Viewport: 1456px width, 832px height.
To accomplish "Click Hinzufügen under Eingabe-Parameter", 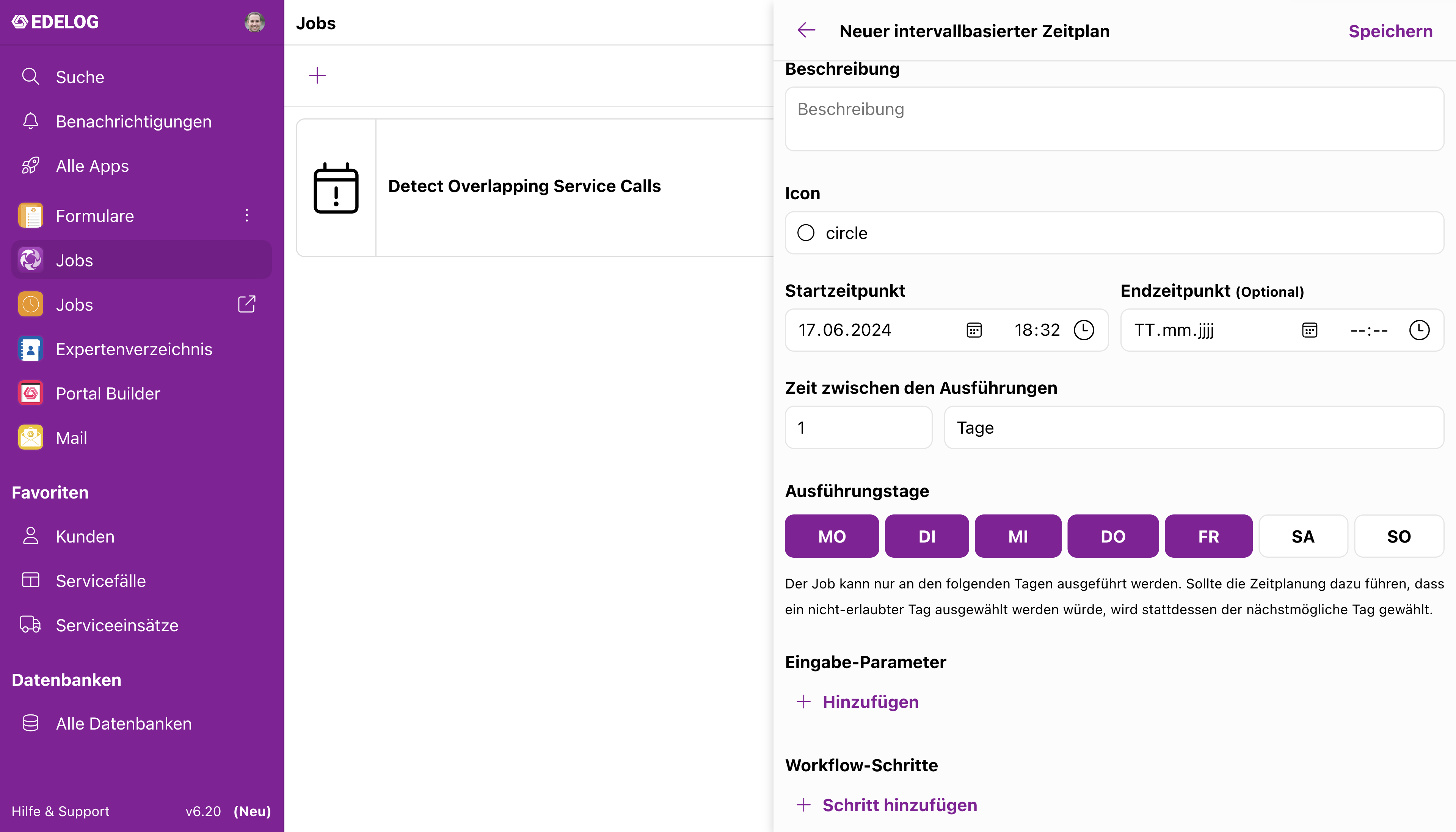I will pos(858,702).
